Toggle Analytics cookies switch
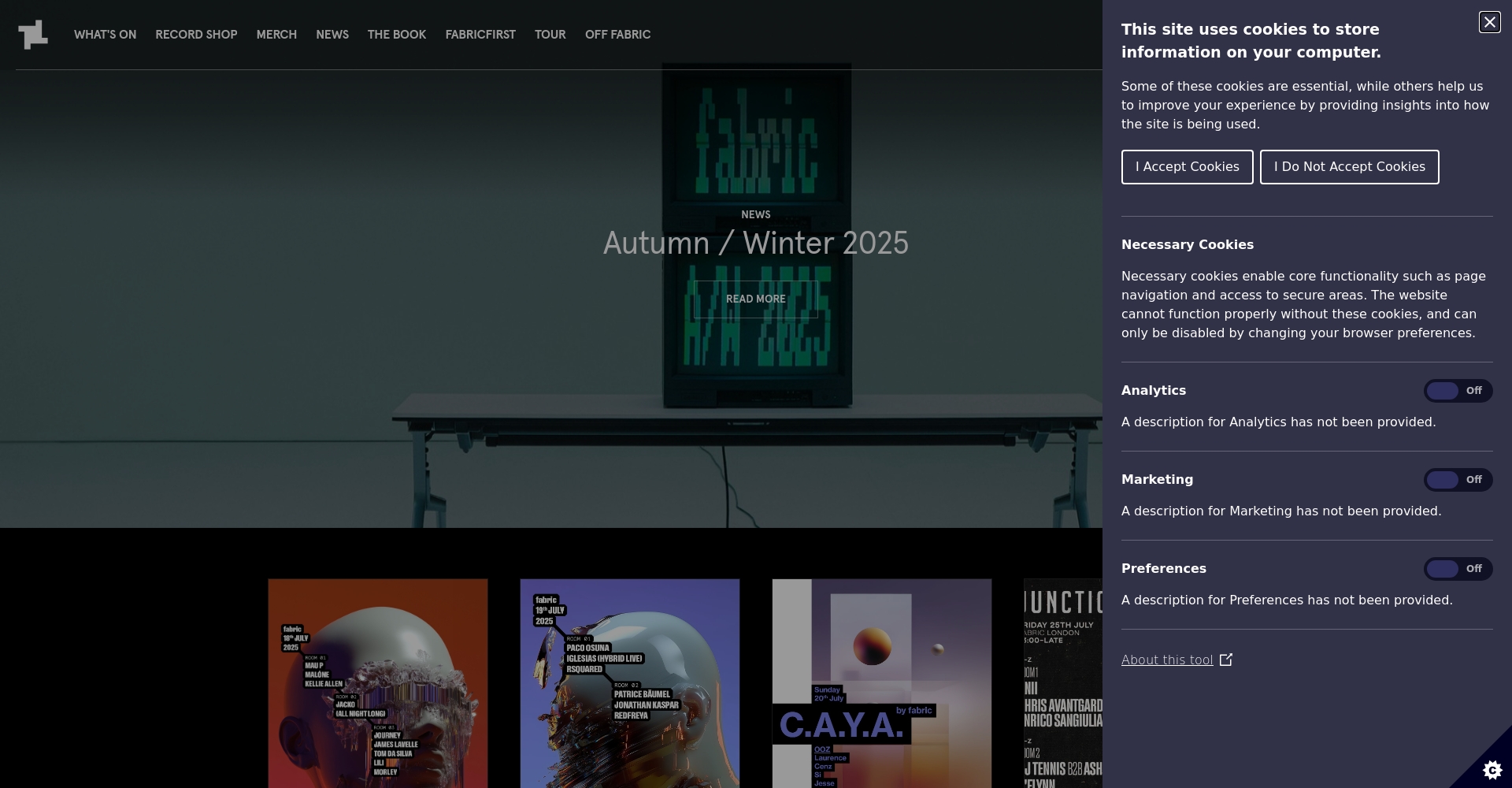The image size is (1512, 788). click(x=1458, y=391)
